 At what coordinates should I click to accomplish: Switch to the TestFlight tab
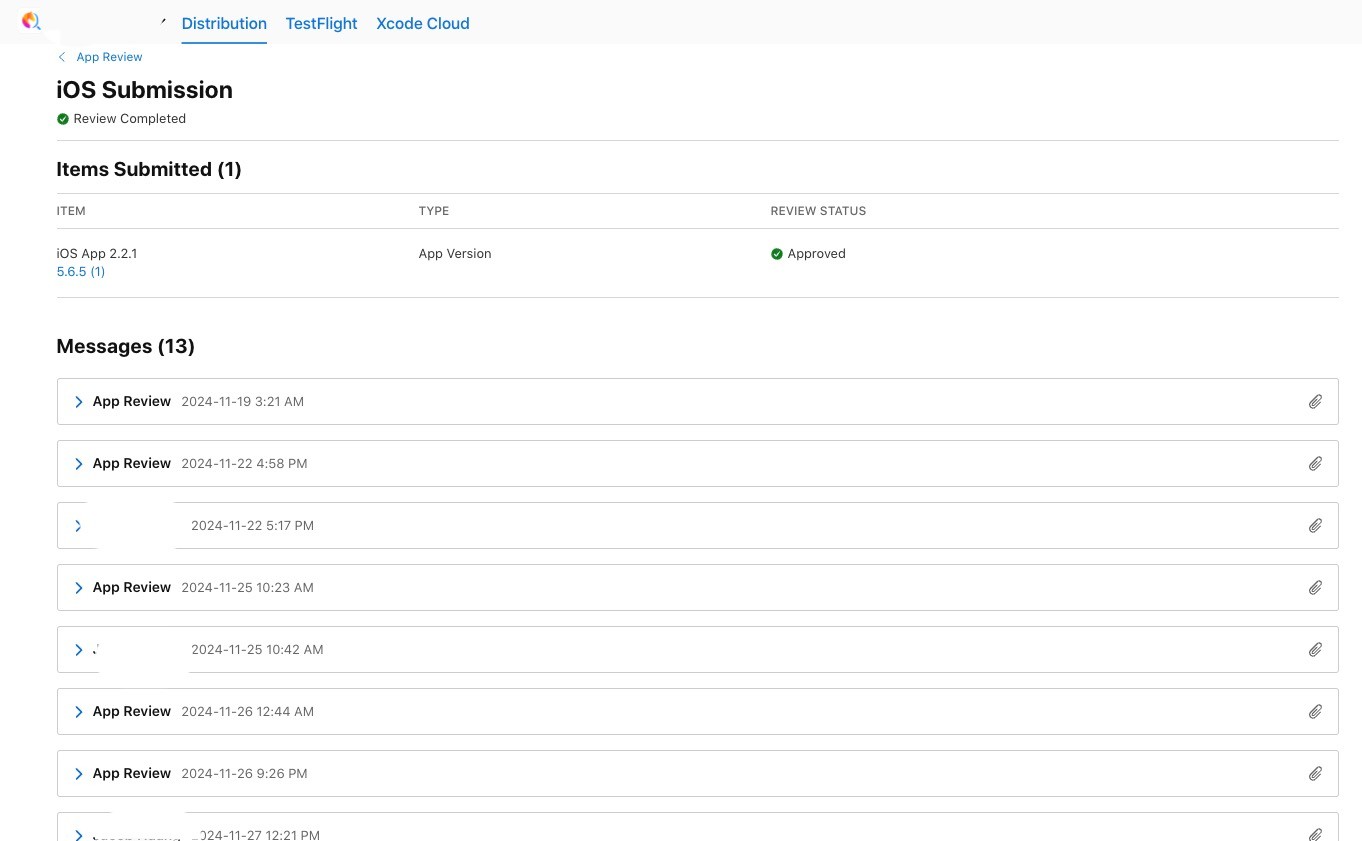[321, 23]
